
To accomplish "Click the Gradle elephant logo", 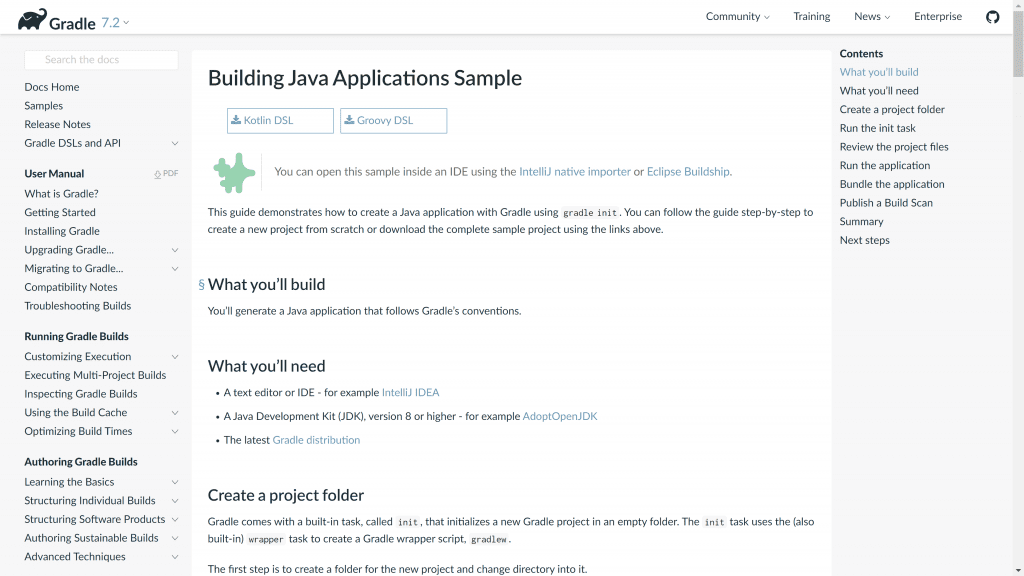I will pos(31,19).
